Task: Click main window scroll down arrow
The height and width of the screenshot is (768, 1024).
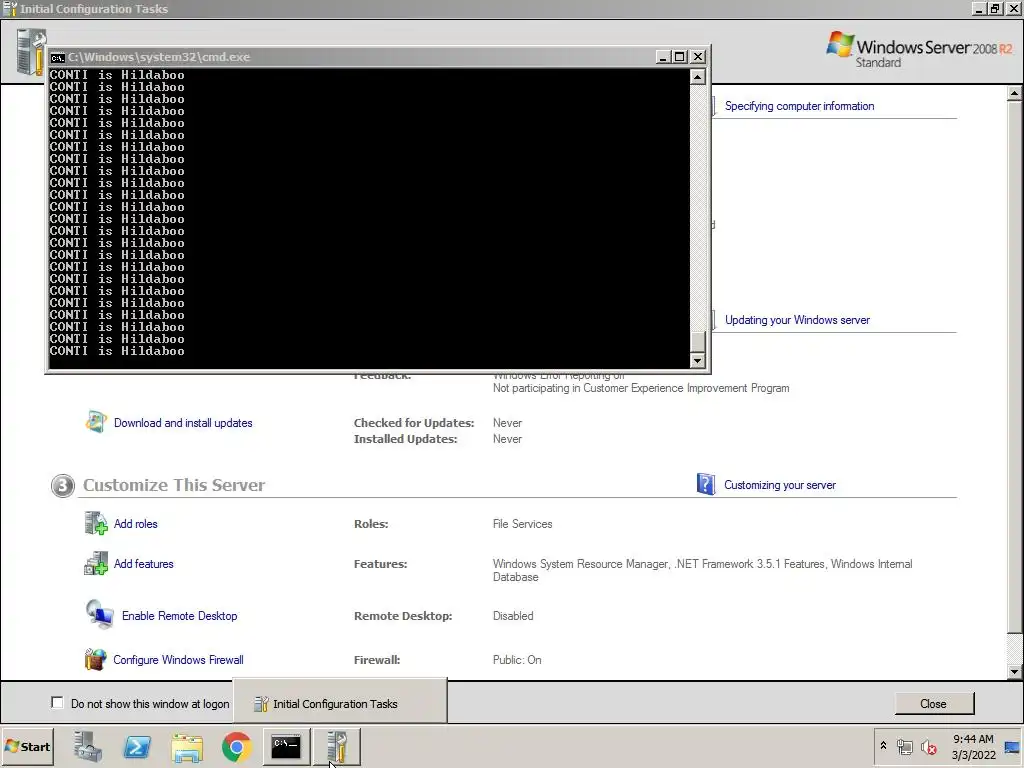Action: [x=1014, y=671]
